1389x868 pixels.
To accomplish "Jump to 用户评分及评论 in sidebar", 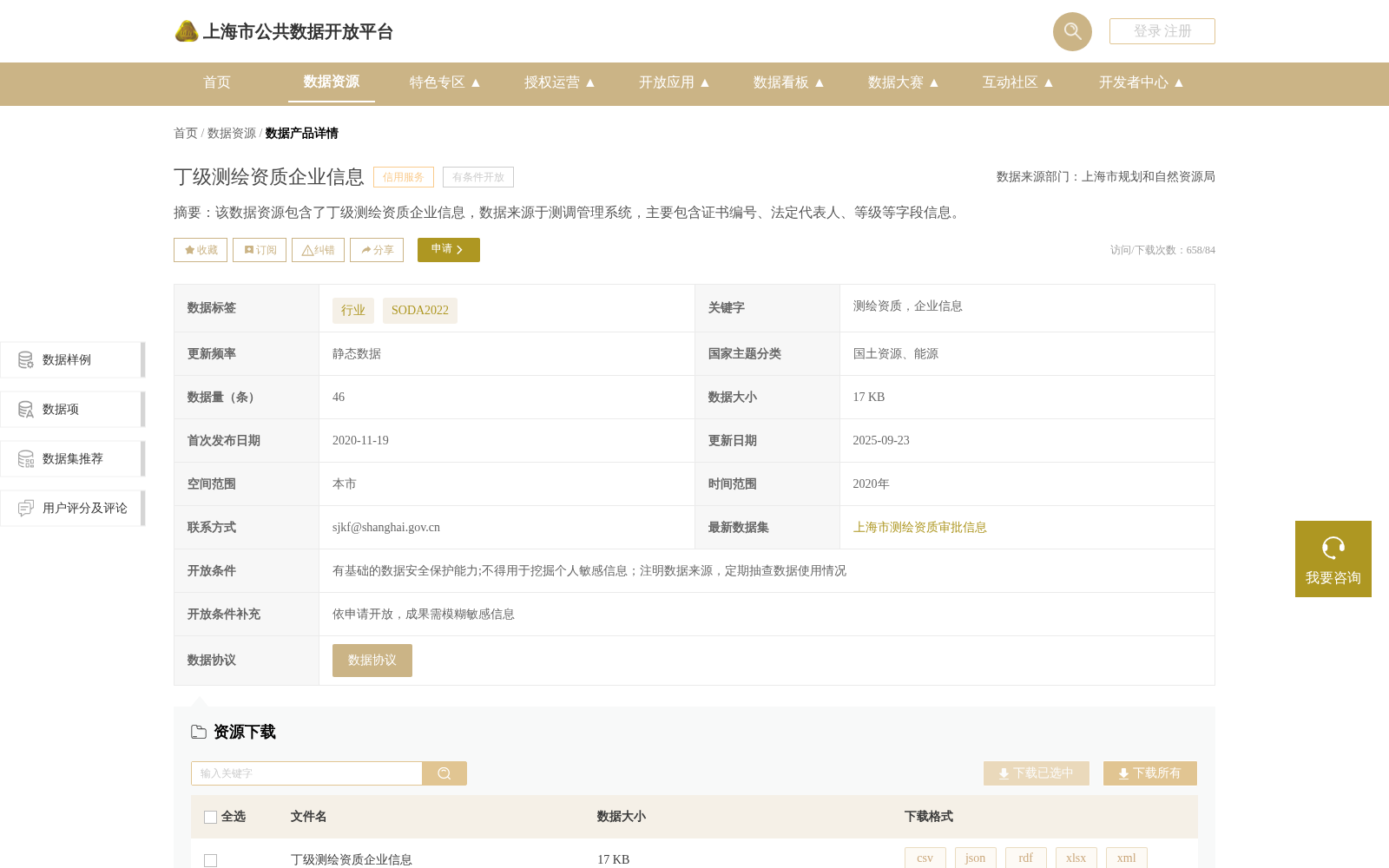I will coord(73,509).
